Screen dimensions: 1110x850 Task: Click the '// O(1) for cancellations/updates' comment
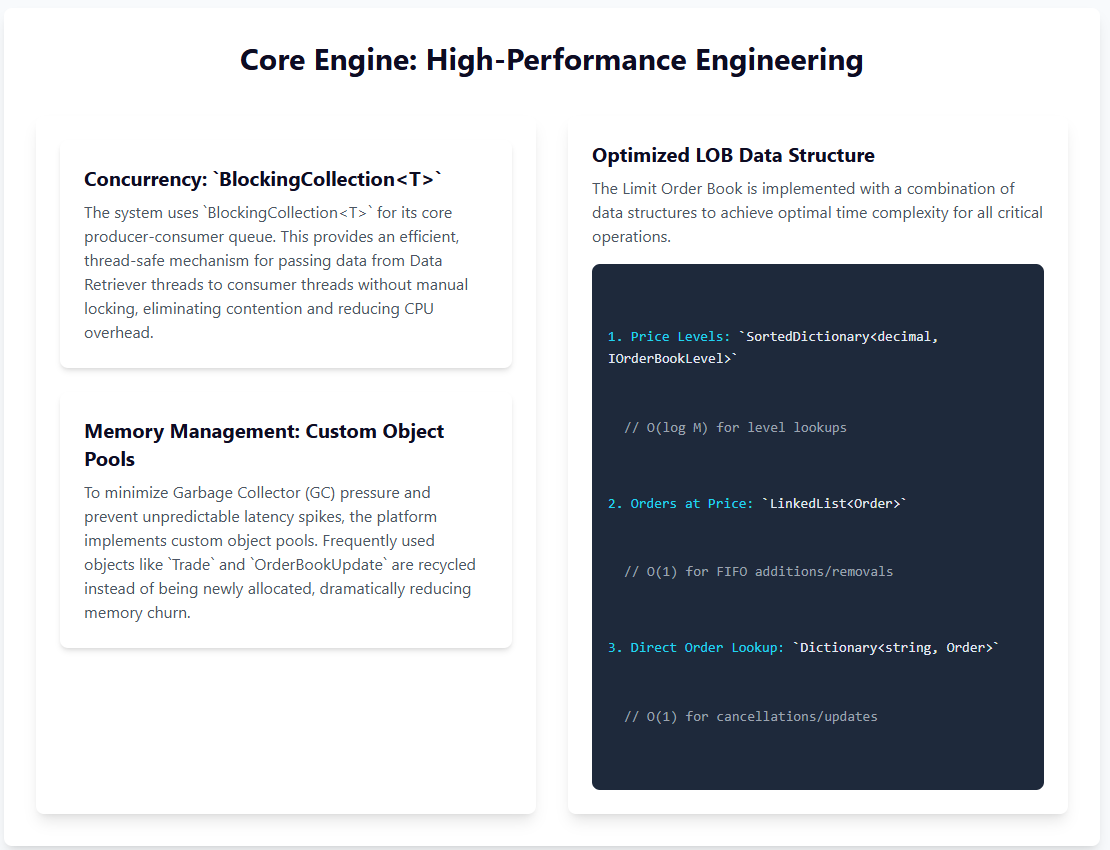(x=750, y=717)
